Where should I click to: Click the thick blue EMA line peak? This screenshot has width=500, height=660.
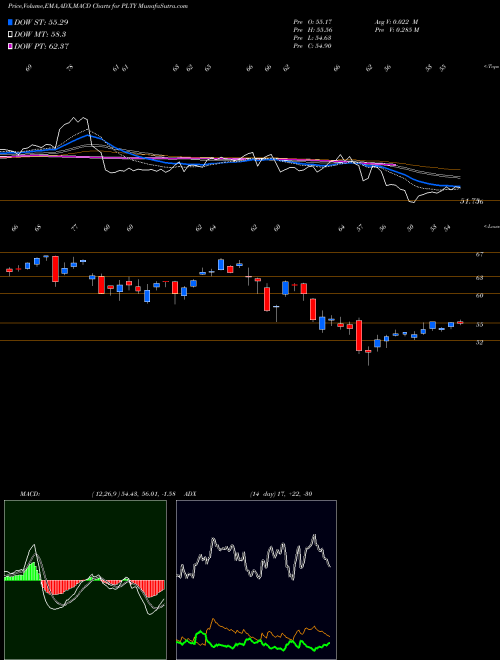point(88,136)
